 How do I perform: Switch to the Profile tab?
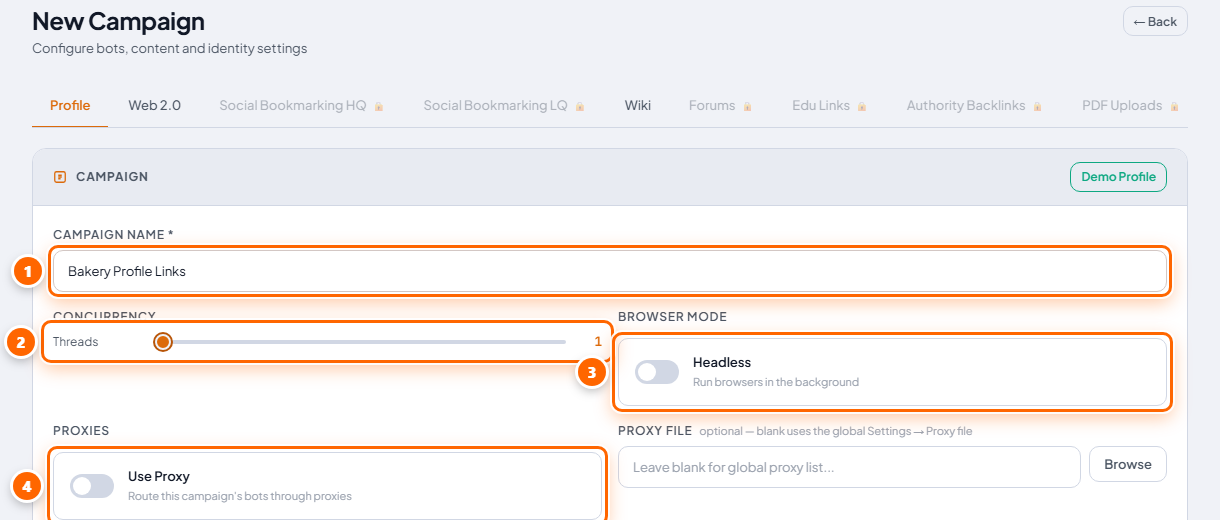point(70,105)
